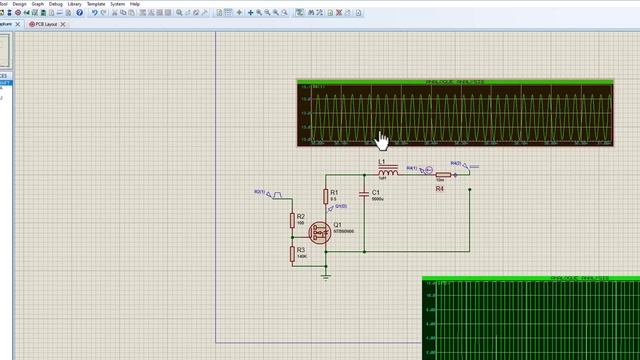
Task: Close the Schematic Capture tab
Action: click(18, 24)
